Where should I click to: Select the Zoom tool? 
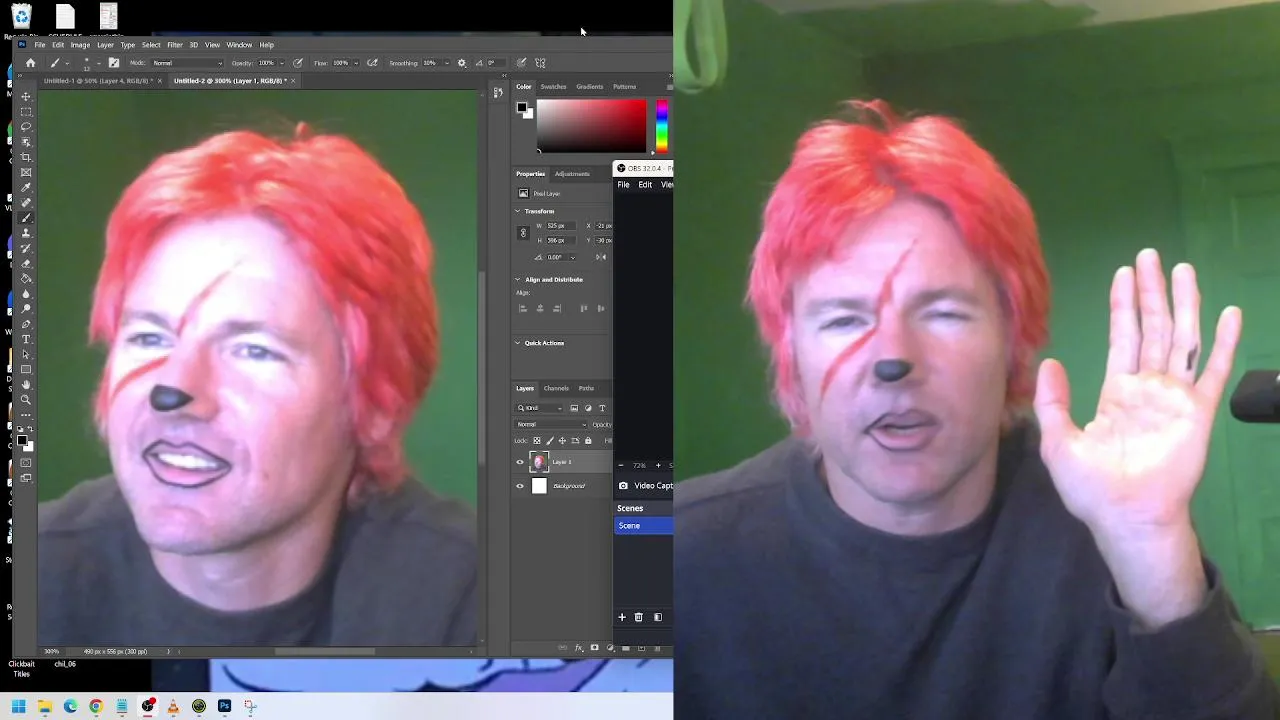26,399
